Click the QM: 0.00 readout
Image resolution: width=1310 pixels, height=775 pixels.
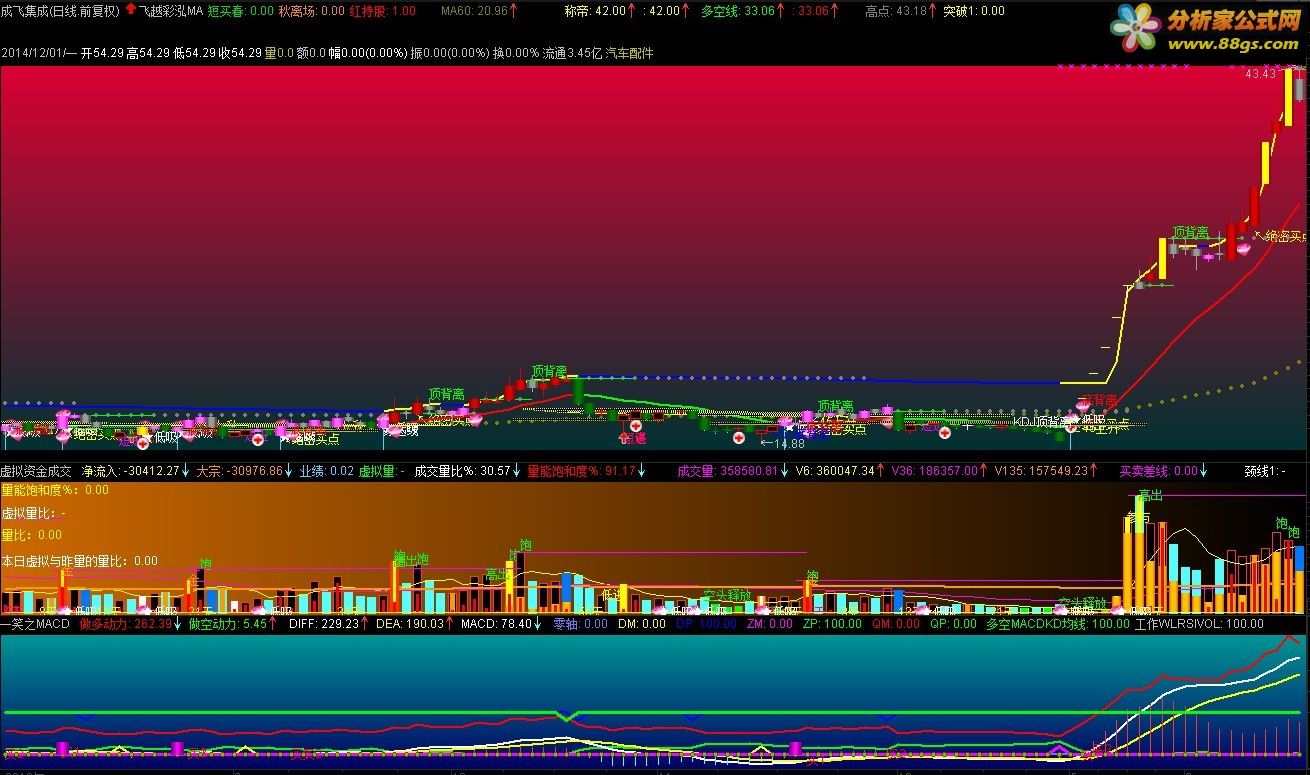895,624
